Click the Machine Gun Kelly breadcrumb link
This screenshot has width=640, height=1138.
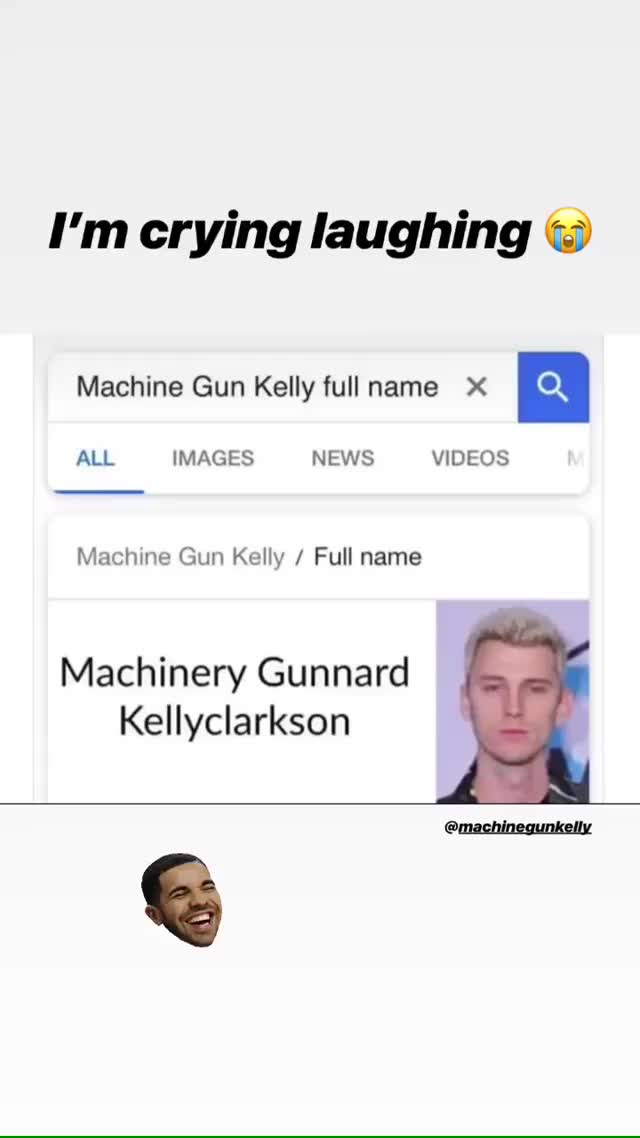[x=180, y=557]
